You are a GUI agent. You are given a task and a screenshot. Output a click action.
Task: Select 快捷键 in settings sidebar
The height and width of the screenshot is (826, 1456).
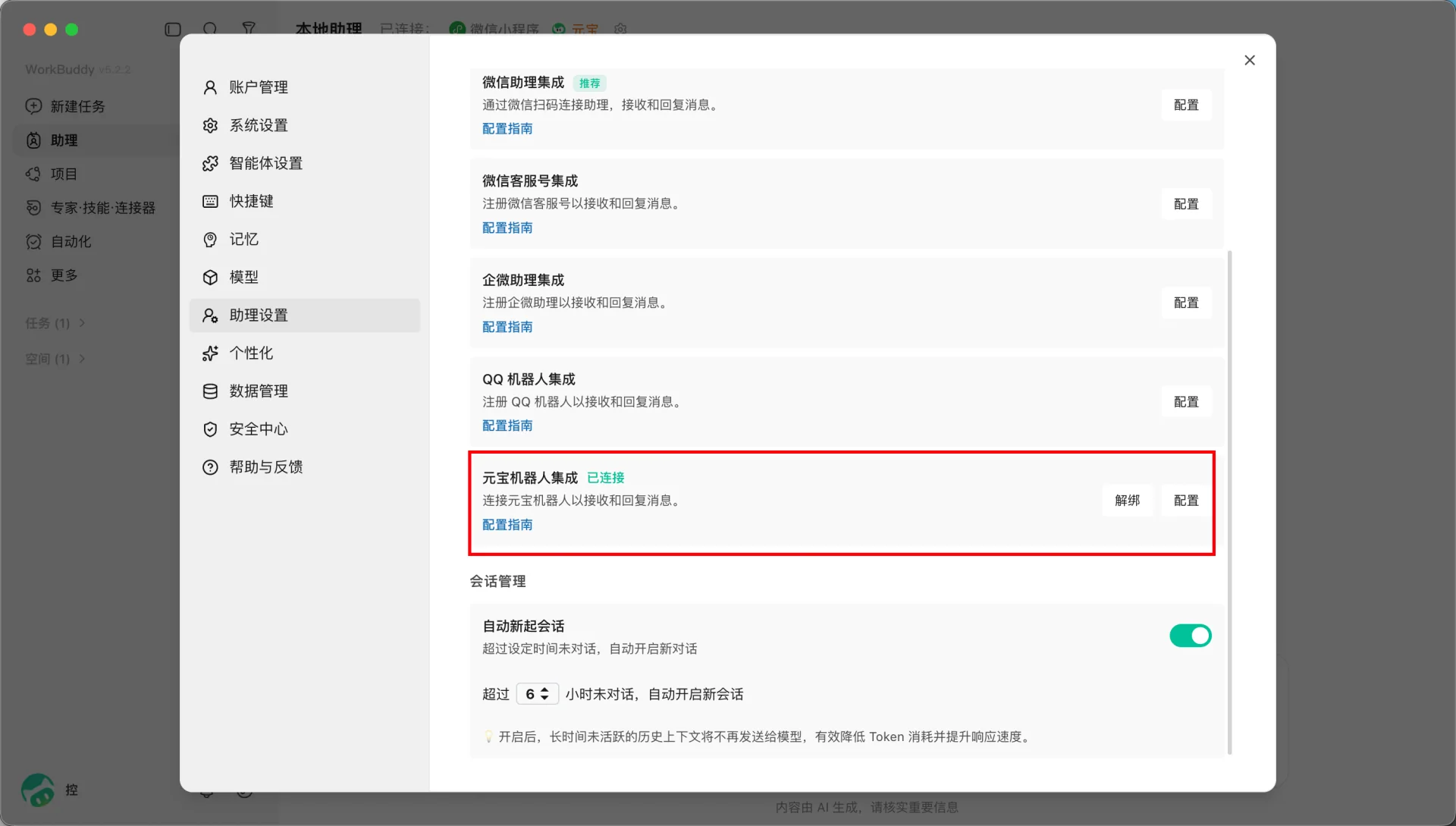304,201
